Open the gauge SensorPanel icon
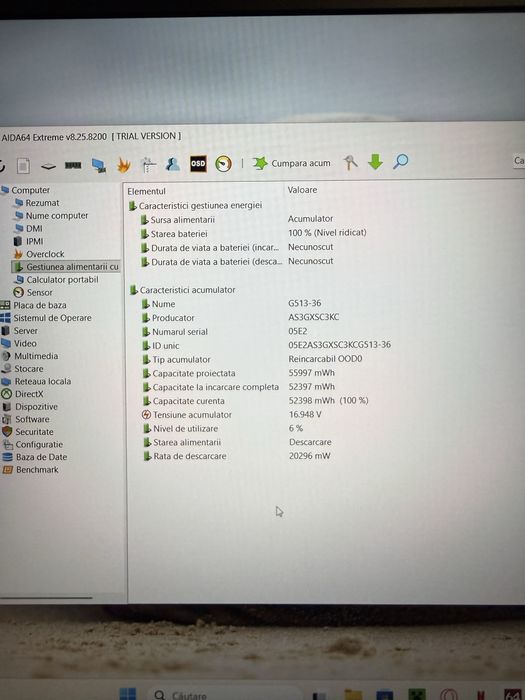This screenshot has width=525, height=700. coord(224,164)
